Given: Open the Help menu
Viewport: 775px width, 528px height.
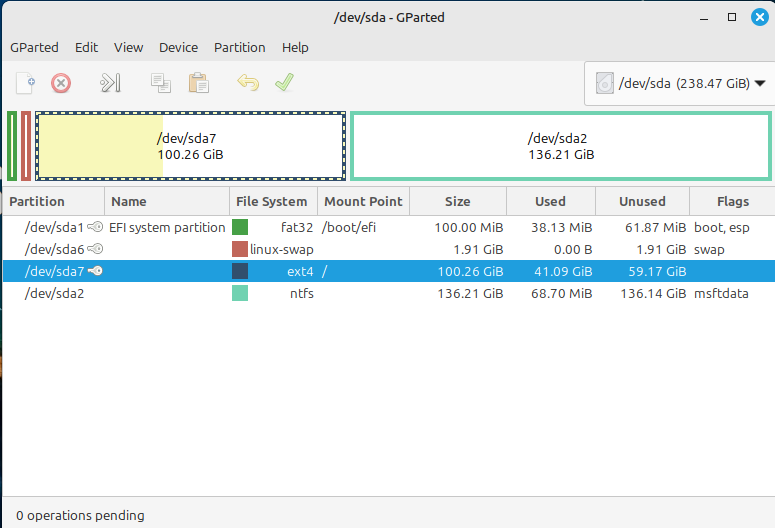Looking at the screenshot, I should [x=295, y=47].
